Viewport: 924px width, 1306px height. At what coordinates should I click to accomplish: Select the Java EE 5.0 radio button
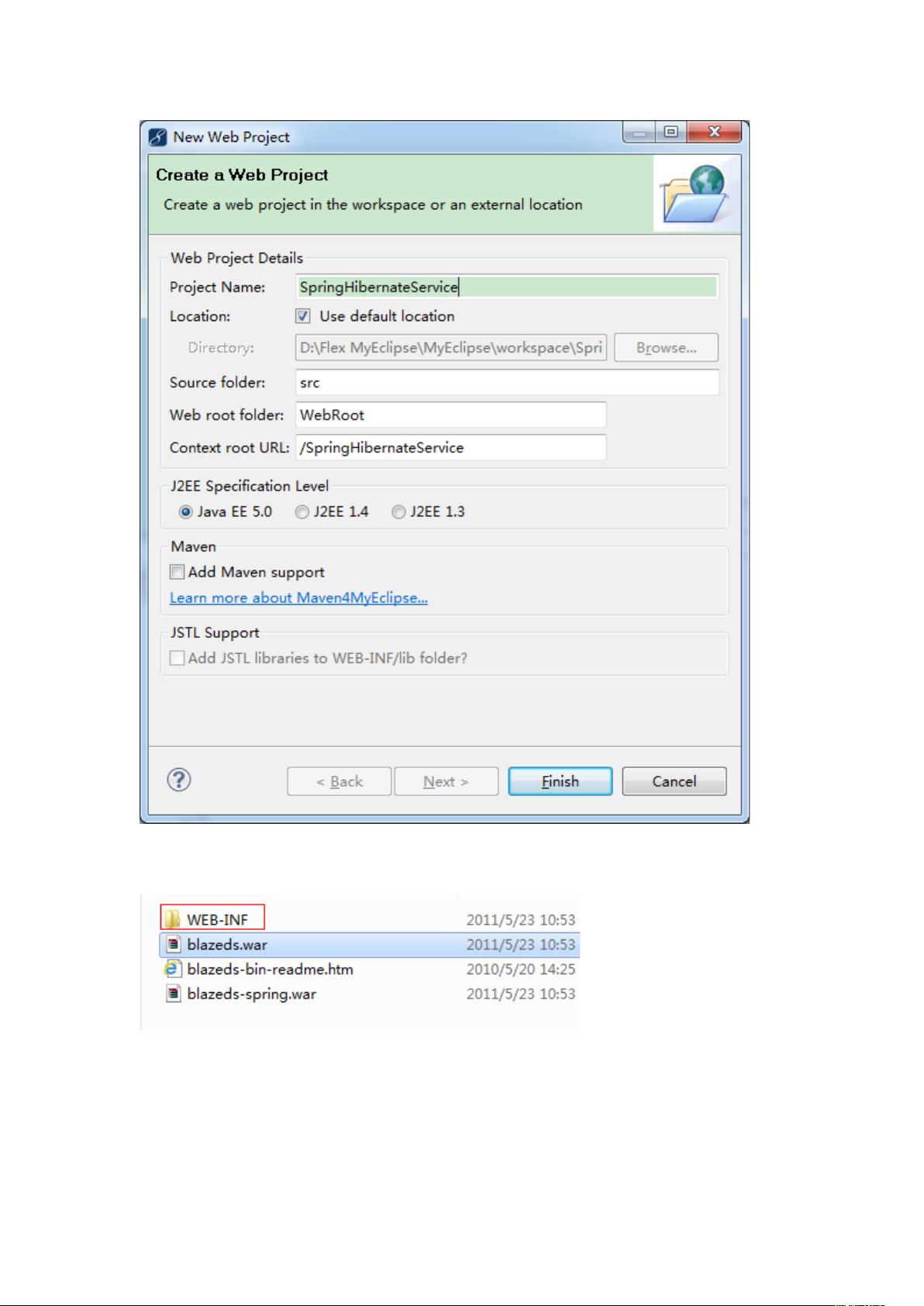tap(185, 512)
